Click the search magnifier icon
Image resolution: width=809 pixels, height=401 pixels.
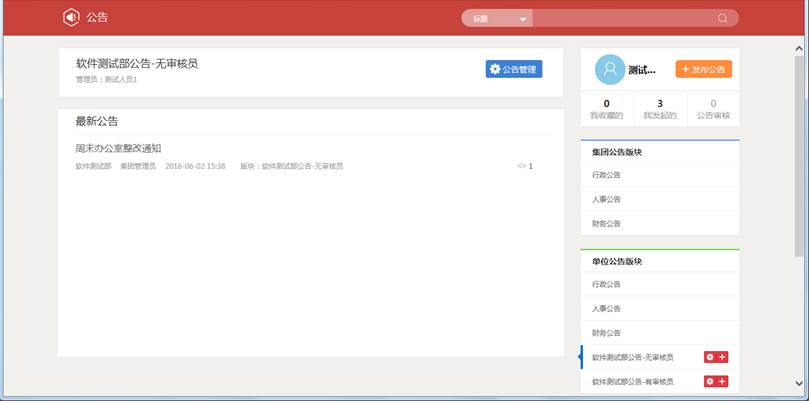(x=723, y=18)
